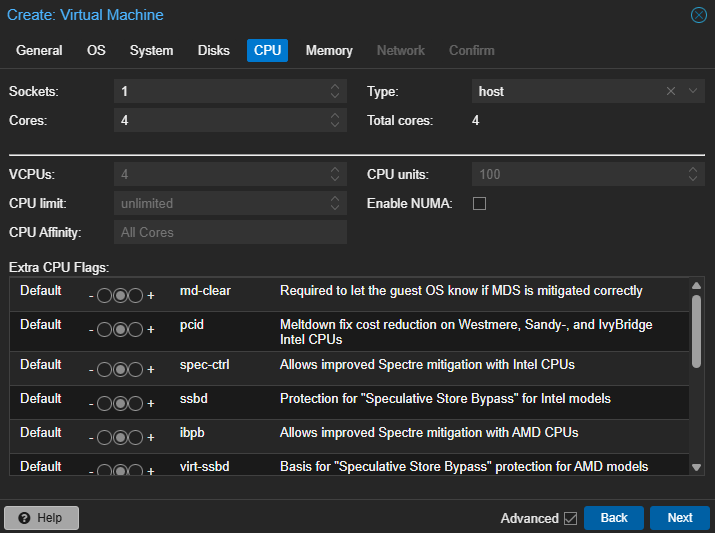Open Help documentation
The height and width of the screenshot is (533, 715).
coord(41,518)
